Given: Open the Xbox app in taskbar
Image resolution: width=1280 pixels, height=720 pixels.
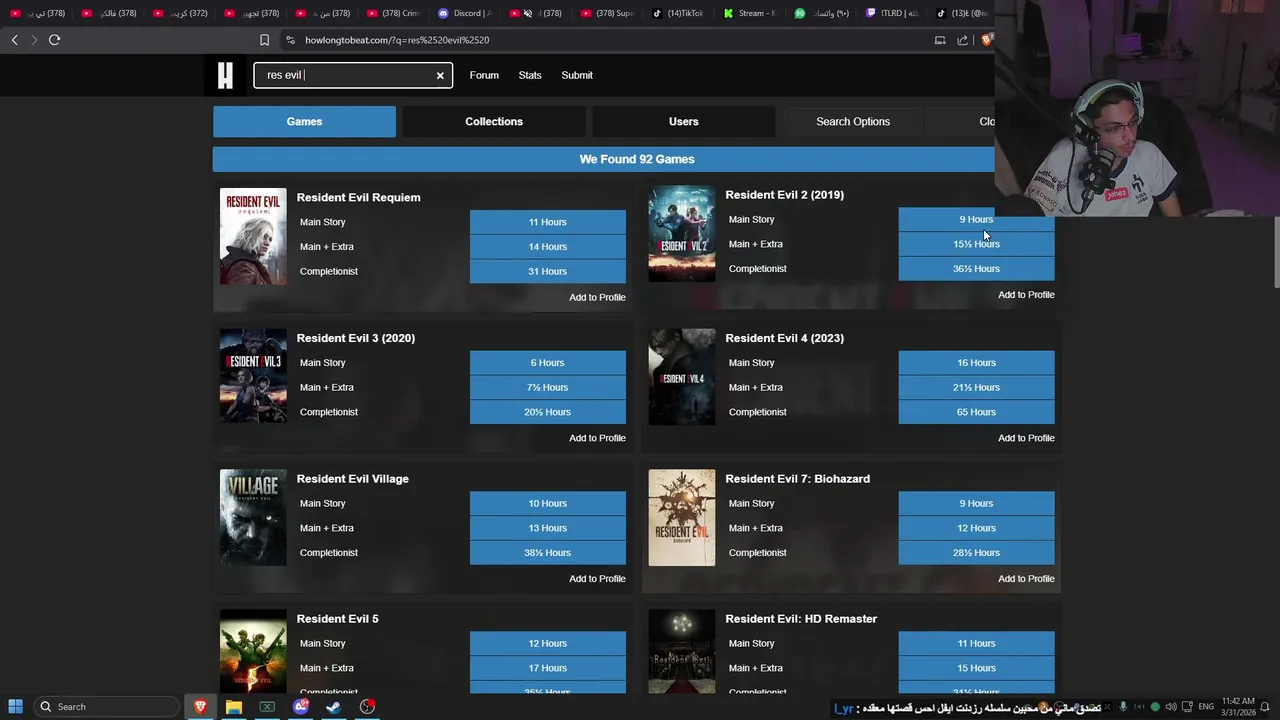Looking at the screenshot, I should point(267,707).
